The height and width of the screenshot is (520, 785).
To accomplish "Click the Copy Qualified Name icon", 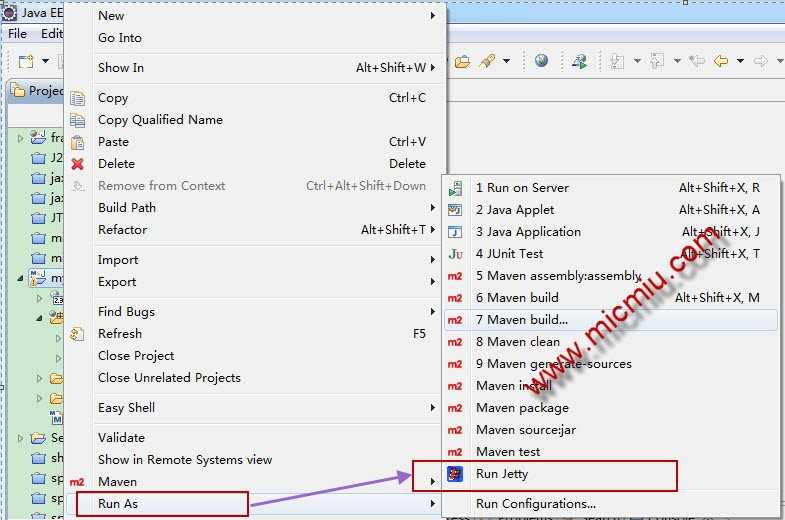I will coord(78,120).
